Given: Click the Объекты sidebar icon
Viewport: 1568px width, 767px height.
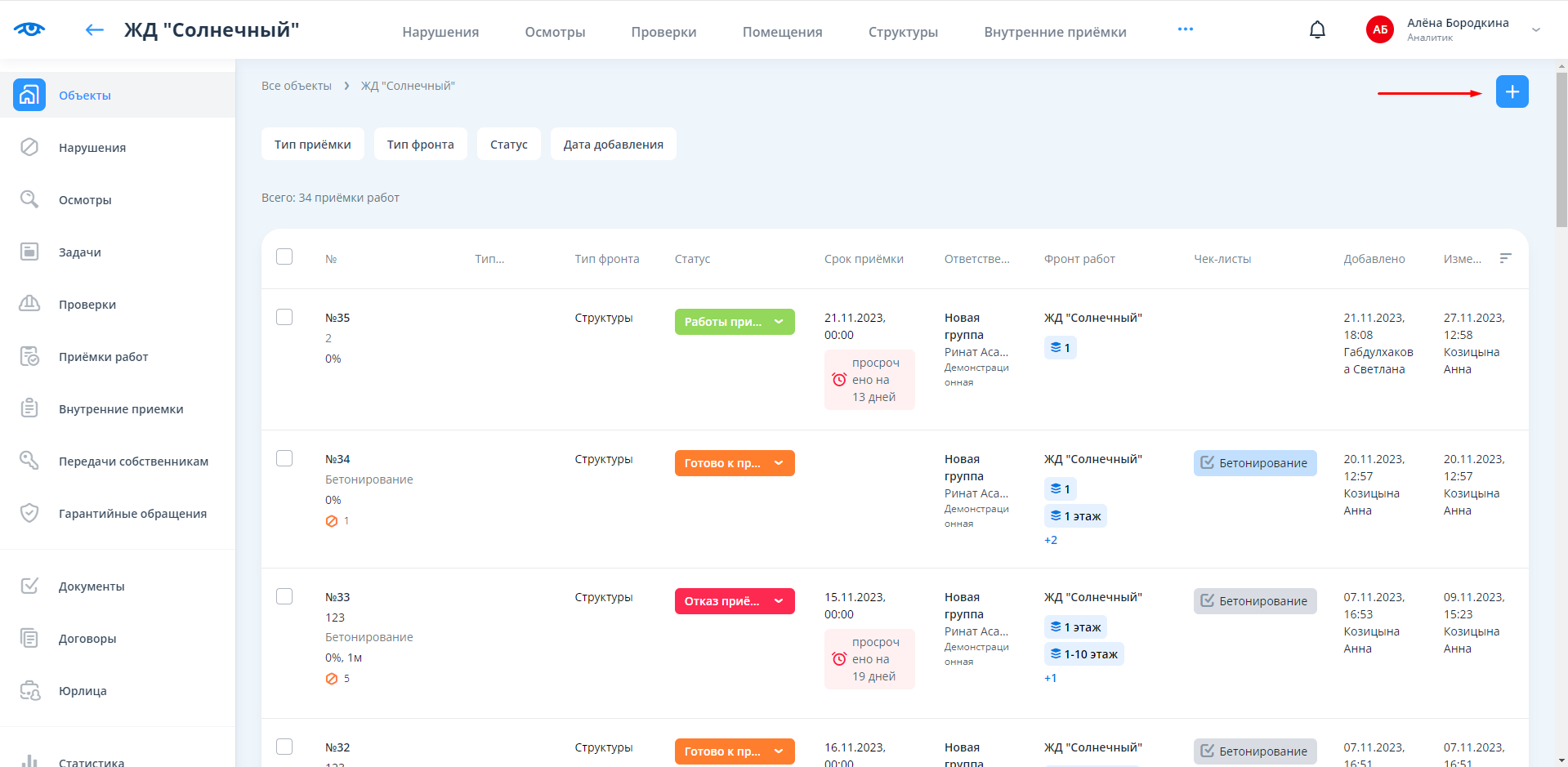Looking at the screenshot, I should coord(29,95).
